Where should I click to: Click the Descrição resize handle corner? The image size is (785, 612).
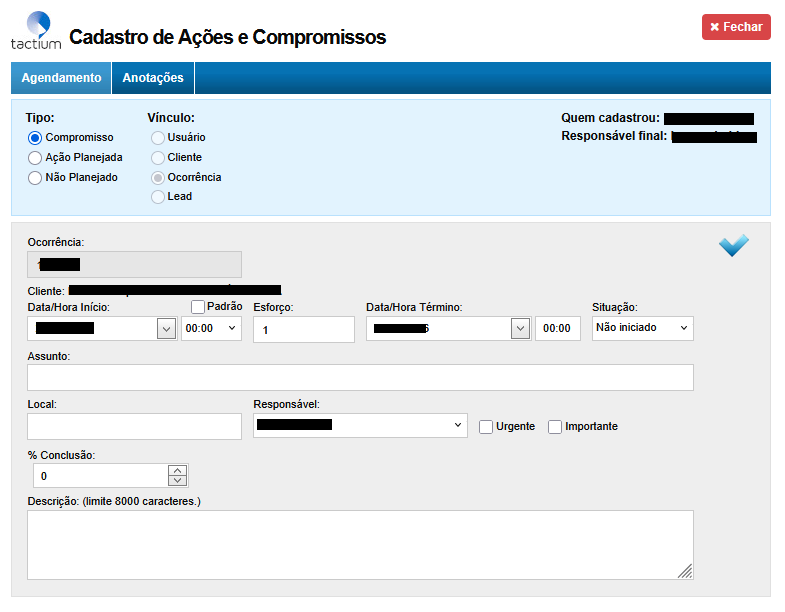click(x=685, y=571)
